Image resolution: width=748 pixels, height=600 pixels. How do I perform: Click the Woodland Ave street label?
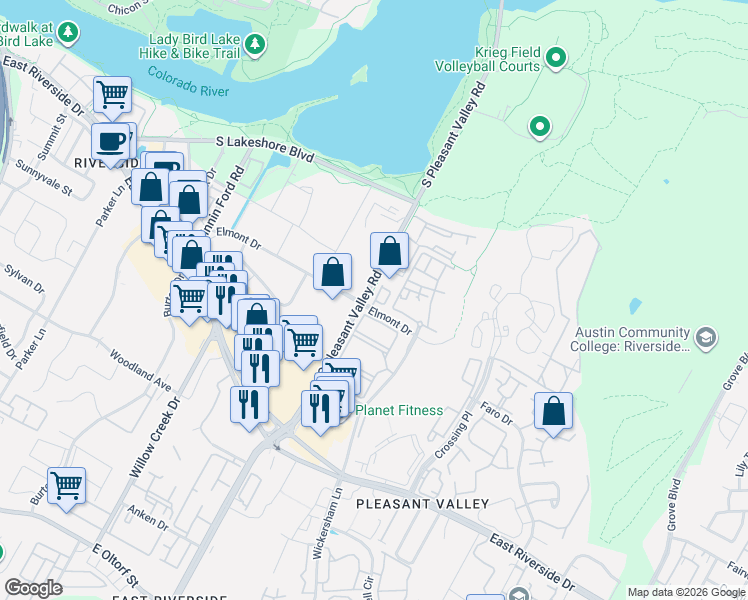coord(140,371)
